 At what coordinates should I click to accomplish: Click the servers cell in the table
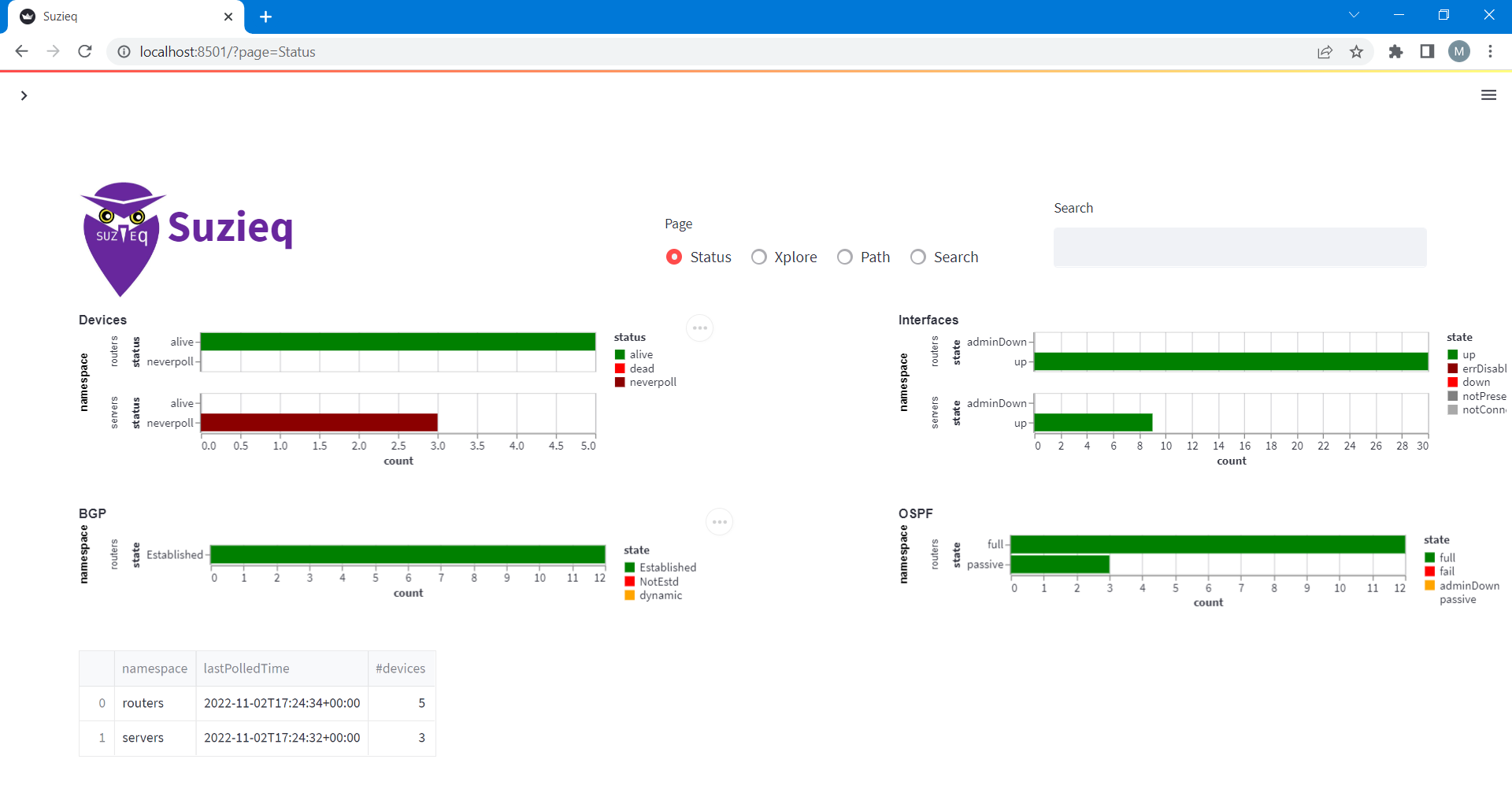155,738
